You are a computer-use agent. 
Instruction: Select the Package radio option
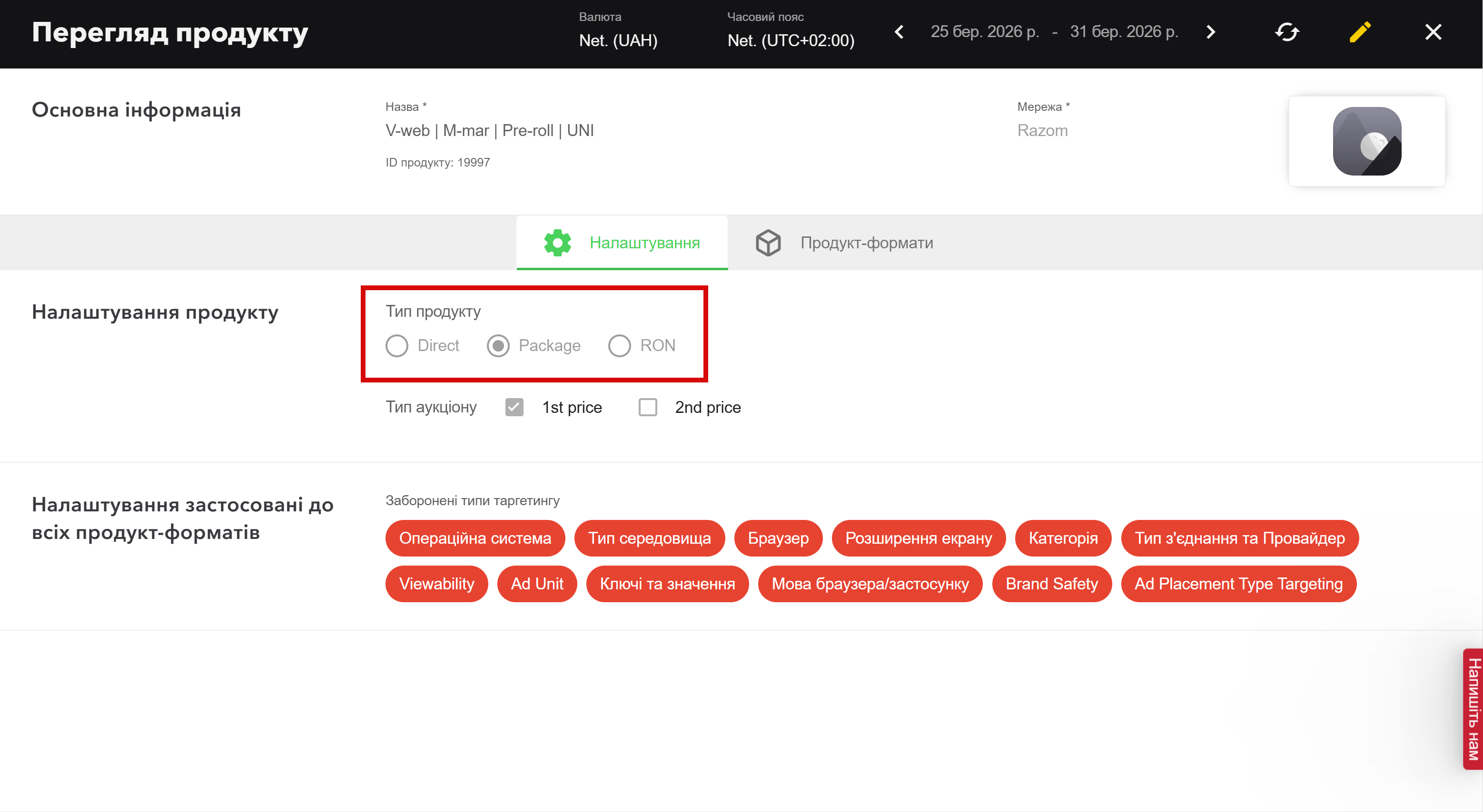point(498,346)
